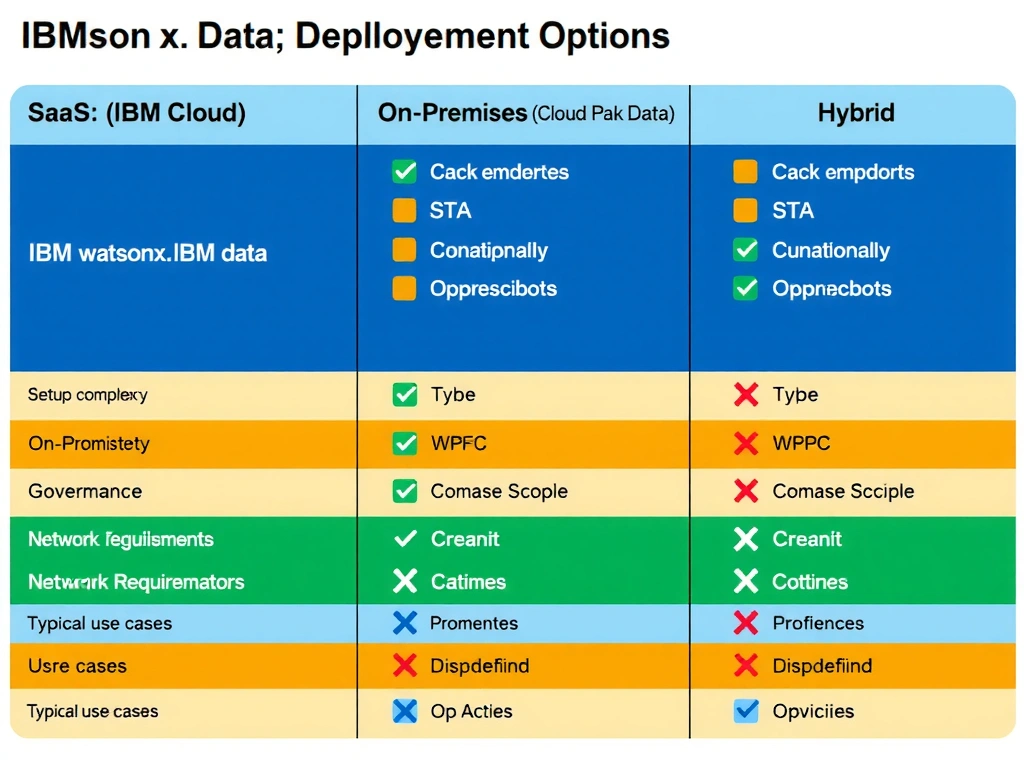Click the "Opprescibots" text
This screenshot has height=768, width=1024.
pyautogui.click(x=493, y=289)
